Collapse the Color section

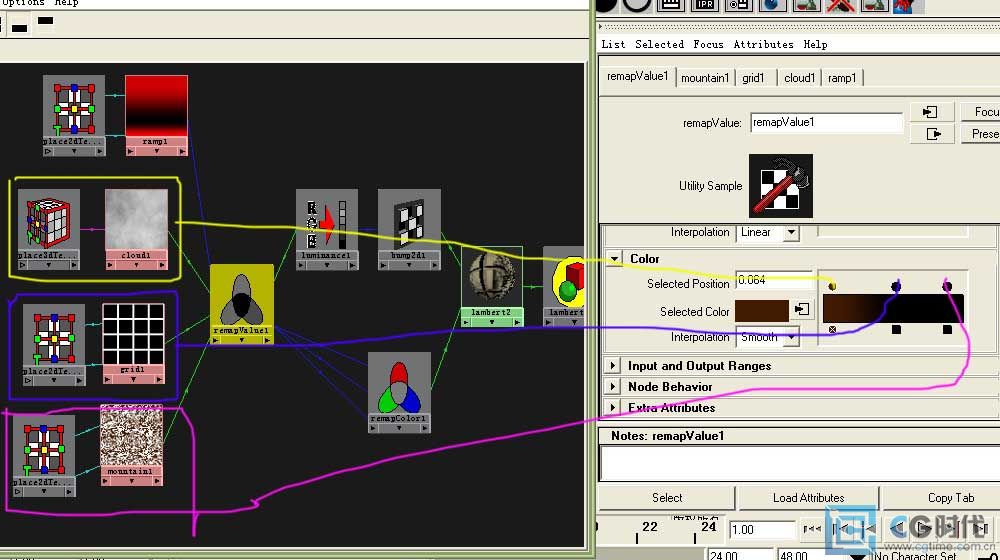[x=614, y=259]
